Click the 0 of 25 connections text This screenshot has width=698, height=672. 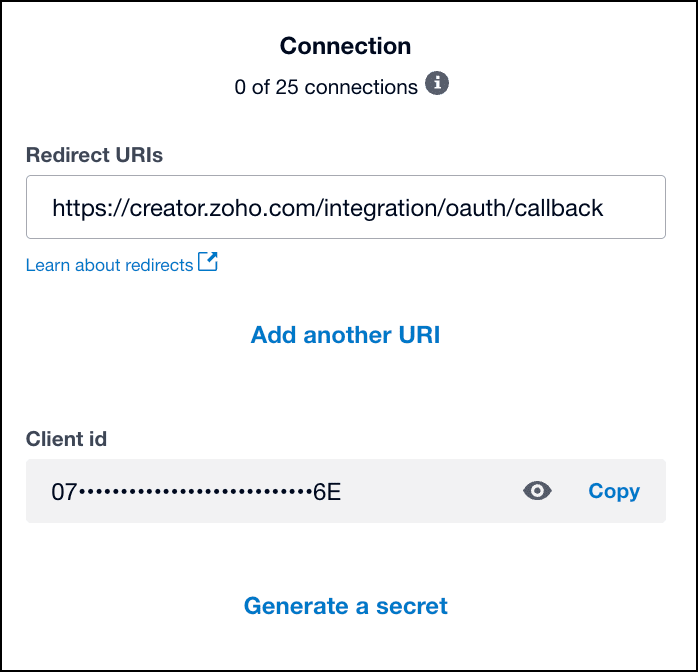pyautogui.click(x=326, y=87)
